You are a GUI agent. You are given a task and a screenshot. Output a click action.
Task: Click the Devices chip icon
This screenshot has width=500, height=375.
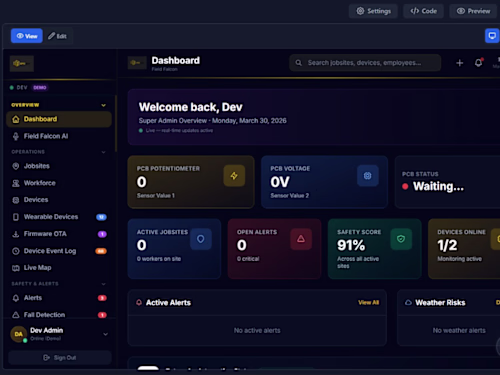pyautogui.click(x=16, y=200)
